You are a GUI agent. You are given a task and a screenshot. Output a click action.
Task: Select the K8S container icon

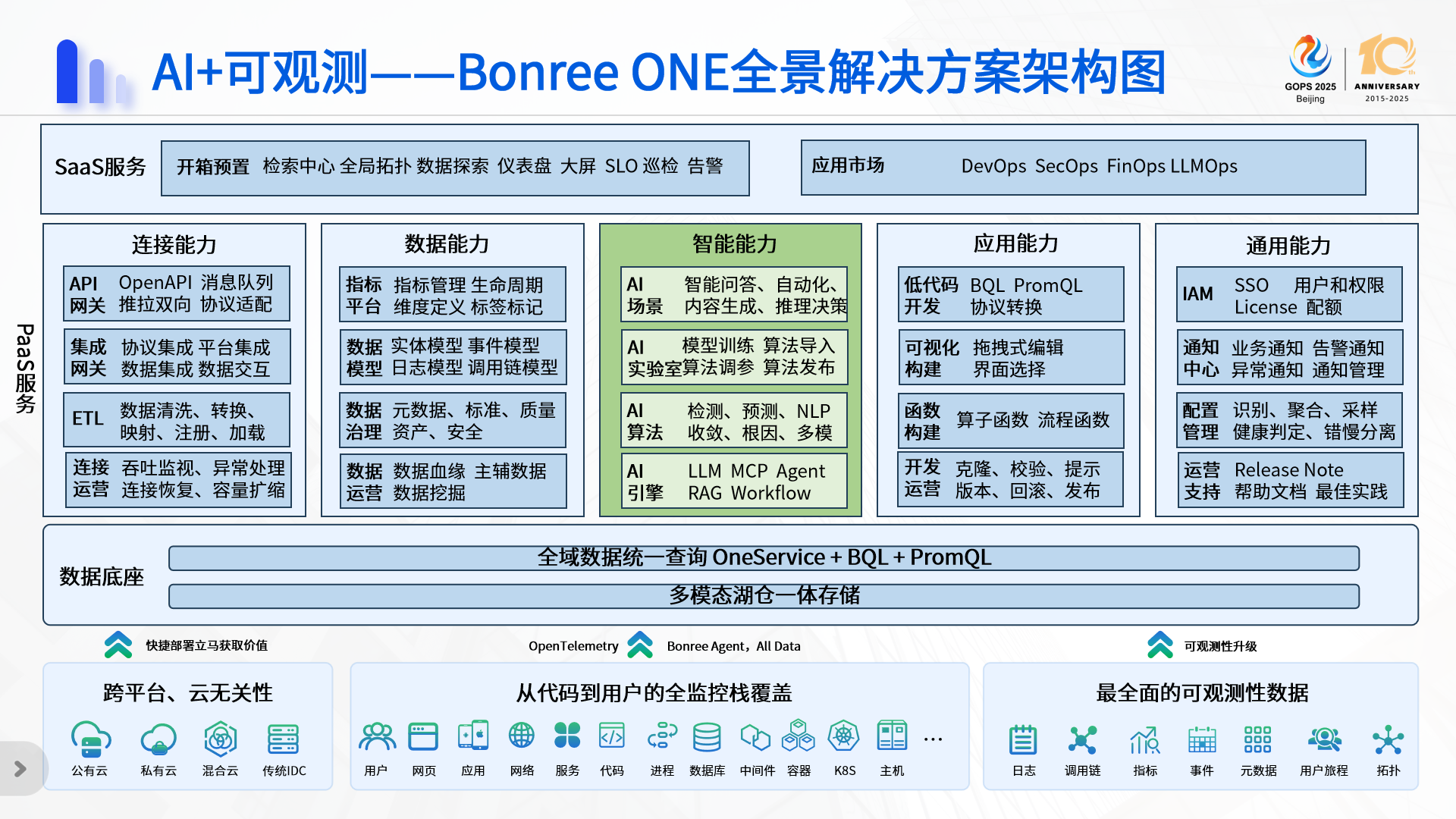(x=844, y=736)
